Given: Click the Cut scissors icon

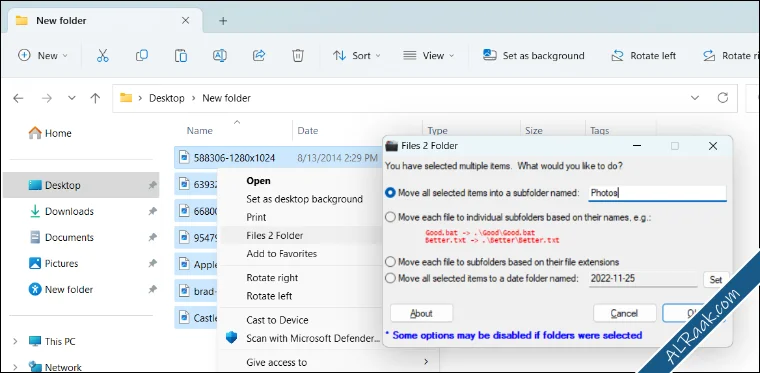Looking at the screenshot, I should (102, 56).
